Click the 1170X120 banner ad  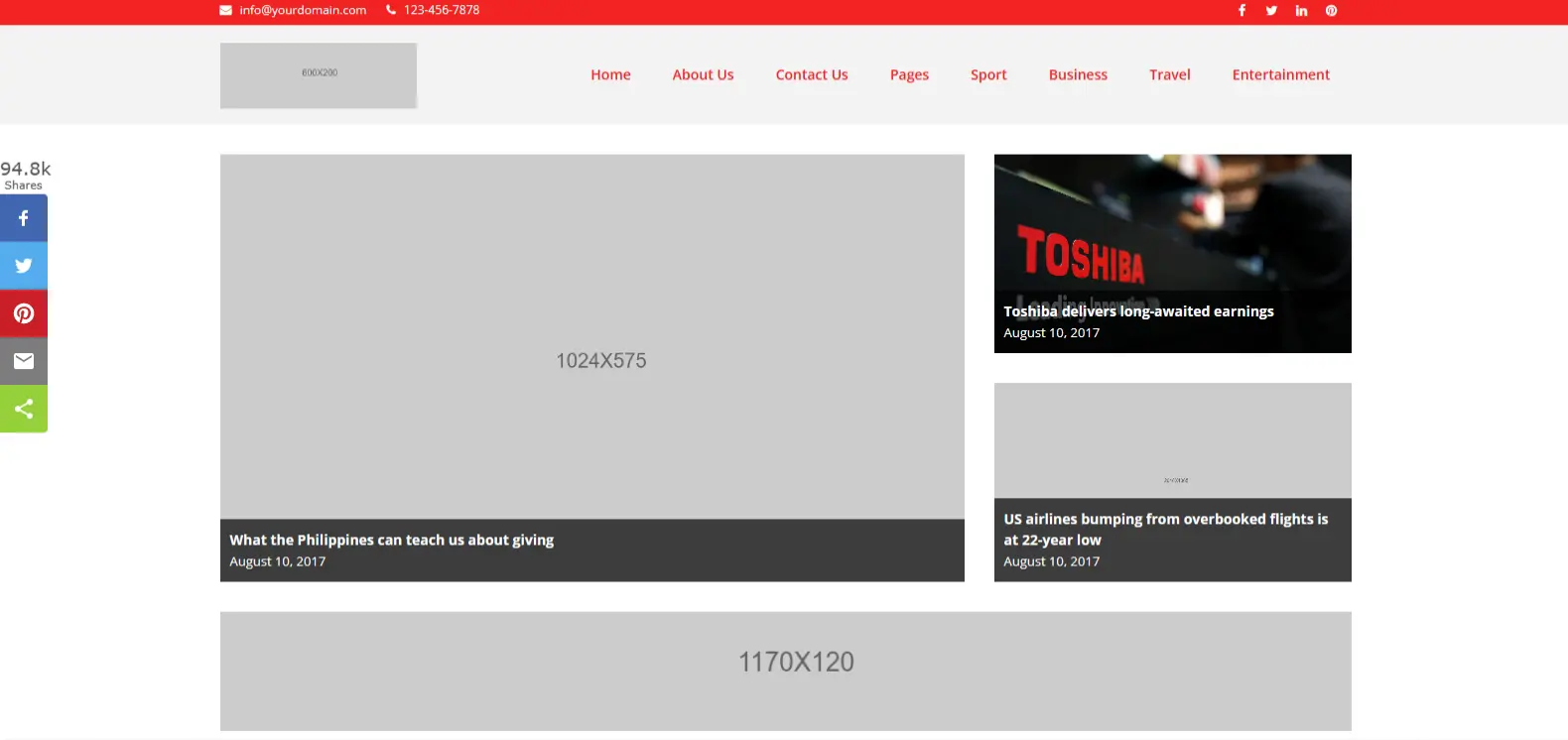click(x=785, y=671)
